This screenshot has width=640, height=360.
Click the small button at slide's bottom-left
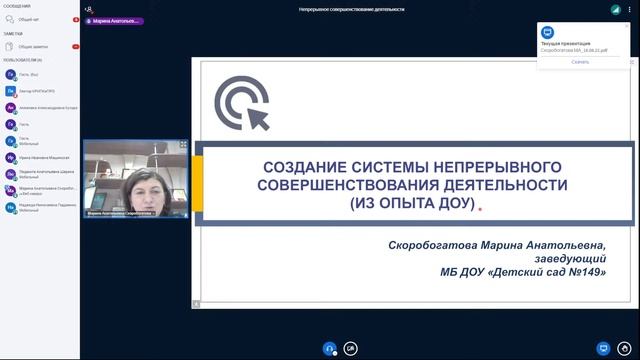point(196,304)
